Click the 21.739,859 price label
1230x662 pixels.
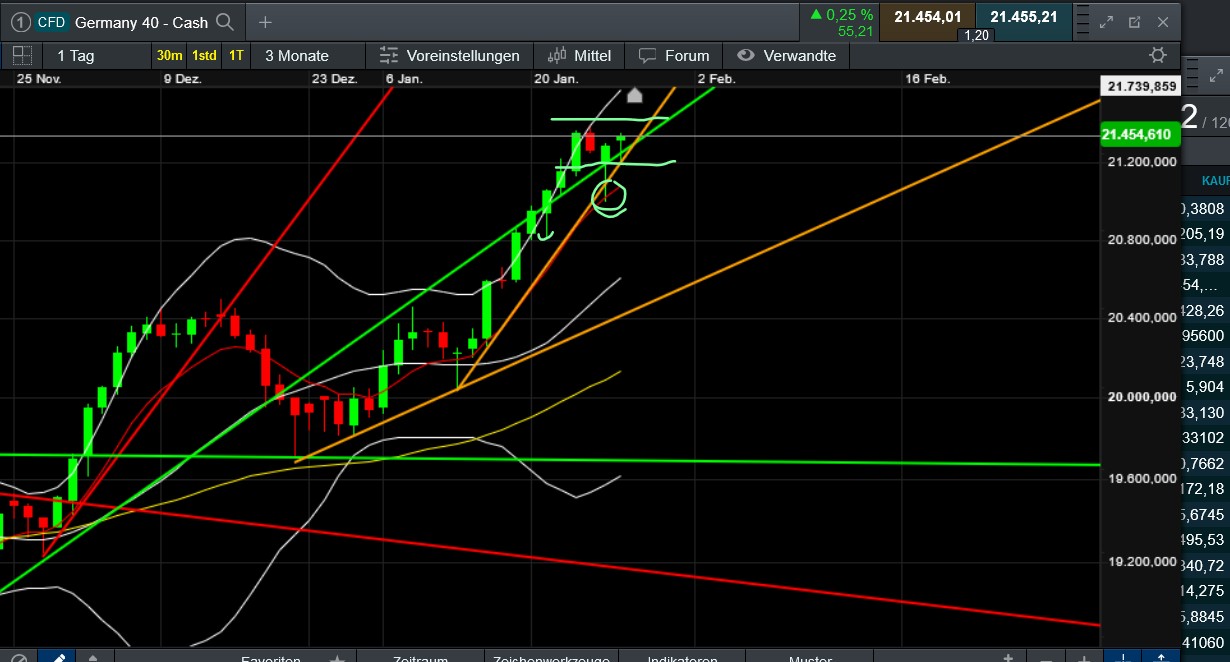pyautogui.click(x=1139, y=86)
